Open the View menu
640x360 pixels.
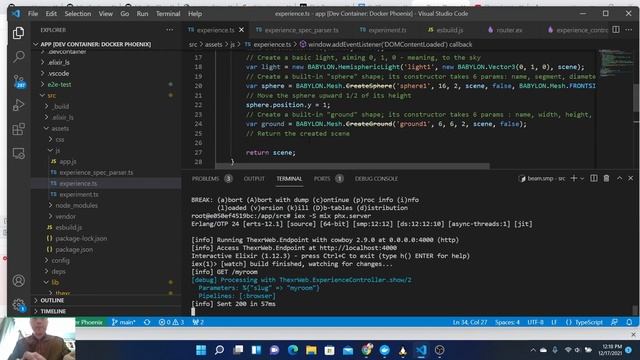click(106, 13)
